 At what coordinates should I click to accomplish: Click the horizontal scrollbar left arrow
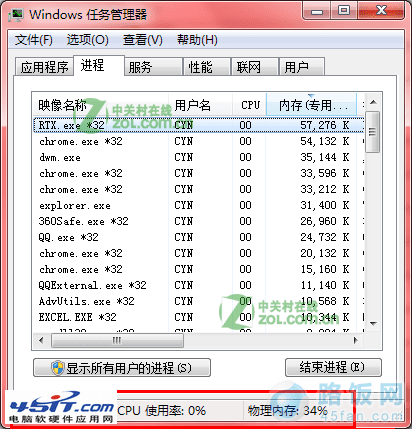pos(41,341)
